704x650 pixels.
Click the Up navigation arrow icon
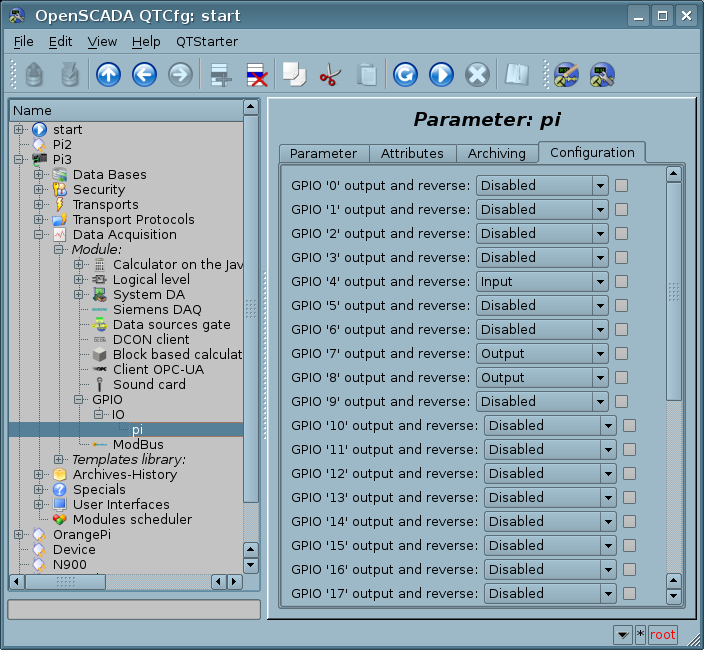click(108, 75)
